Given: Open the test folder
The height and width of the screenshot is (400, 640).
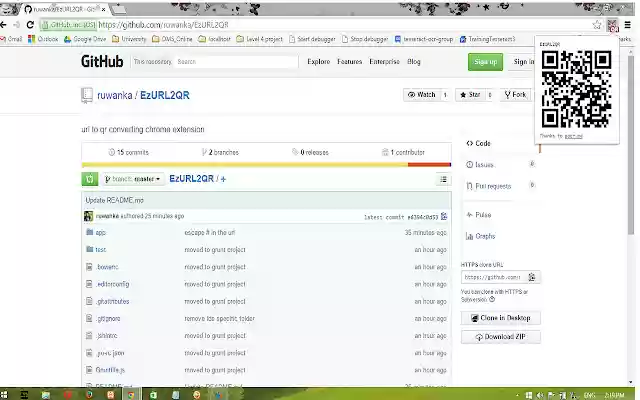Looking at the screenshot, I should point(100,250).
